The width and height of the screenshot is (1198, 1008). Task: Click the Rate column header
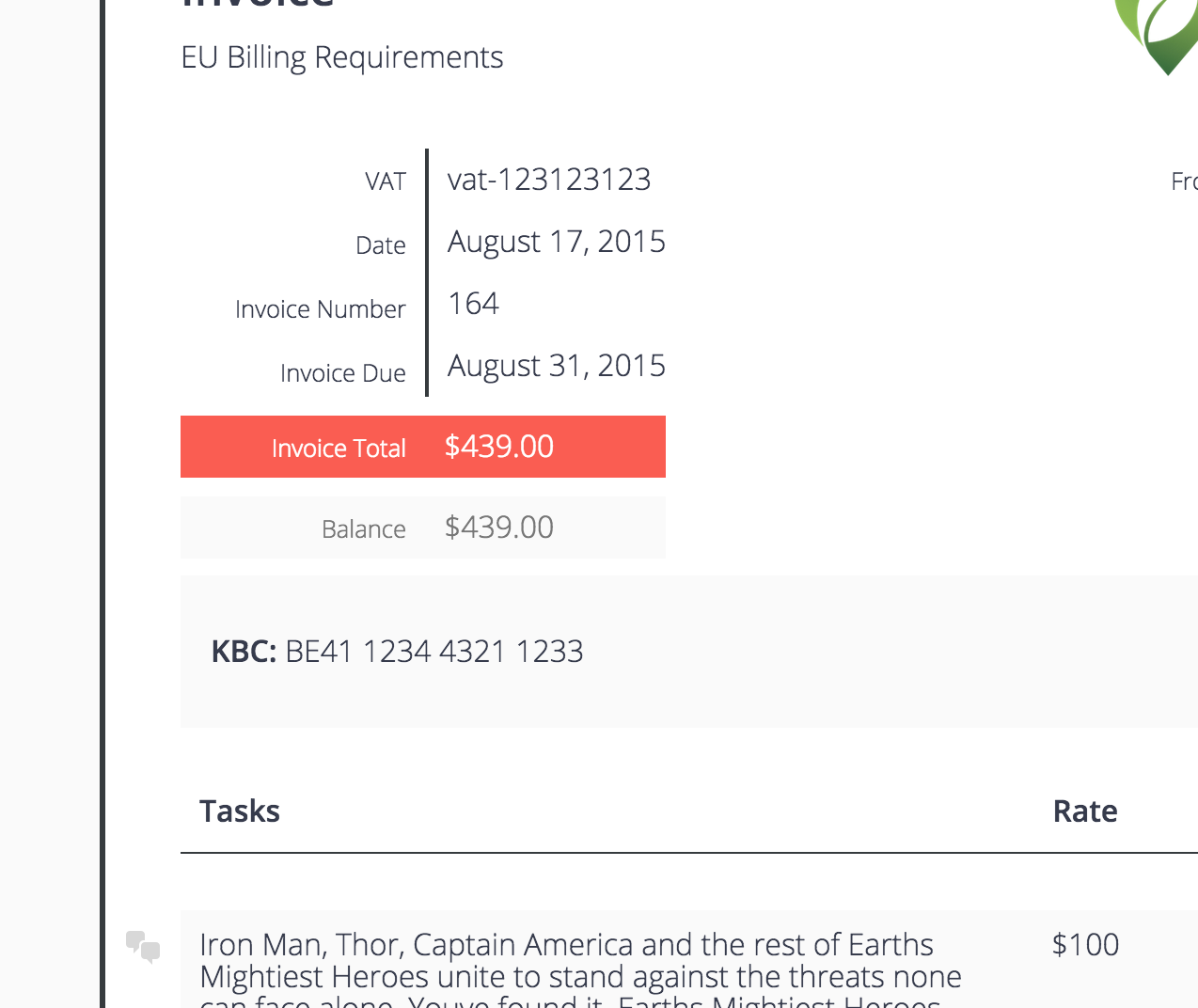click(1085, 811)
